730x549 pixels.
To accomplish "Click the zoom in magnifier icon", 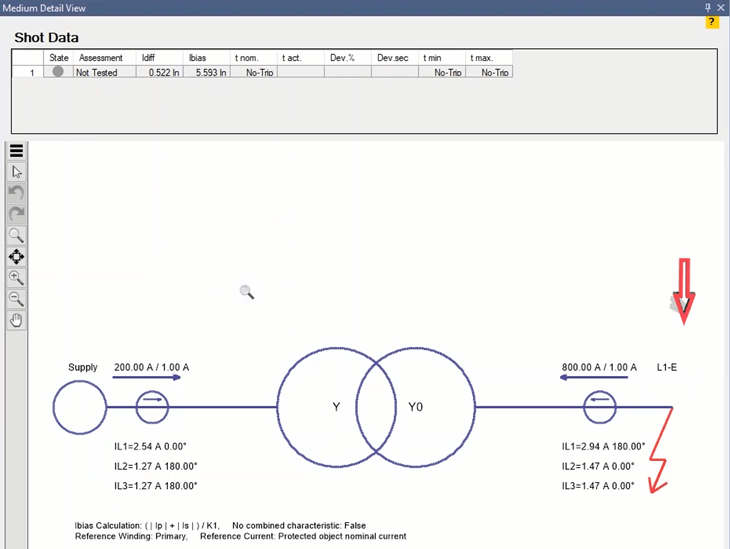I will tap(16, 278).
